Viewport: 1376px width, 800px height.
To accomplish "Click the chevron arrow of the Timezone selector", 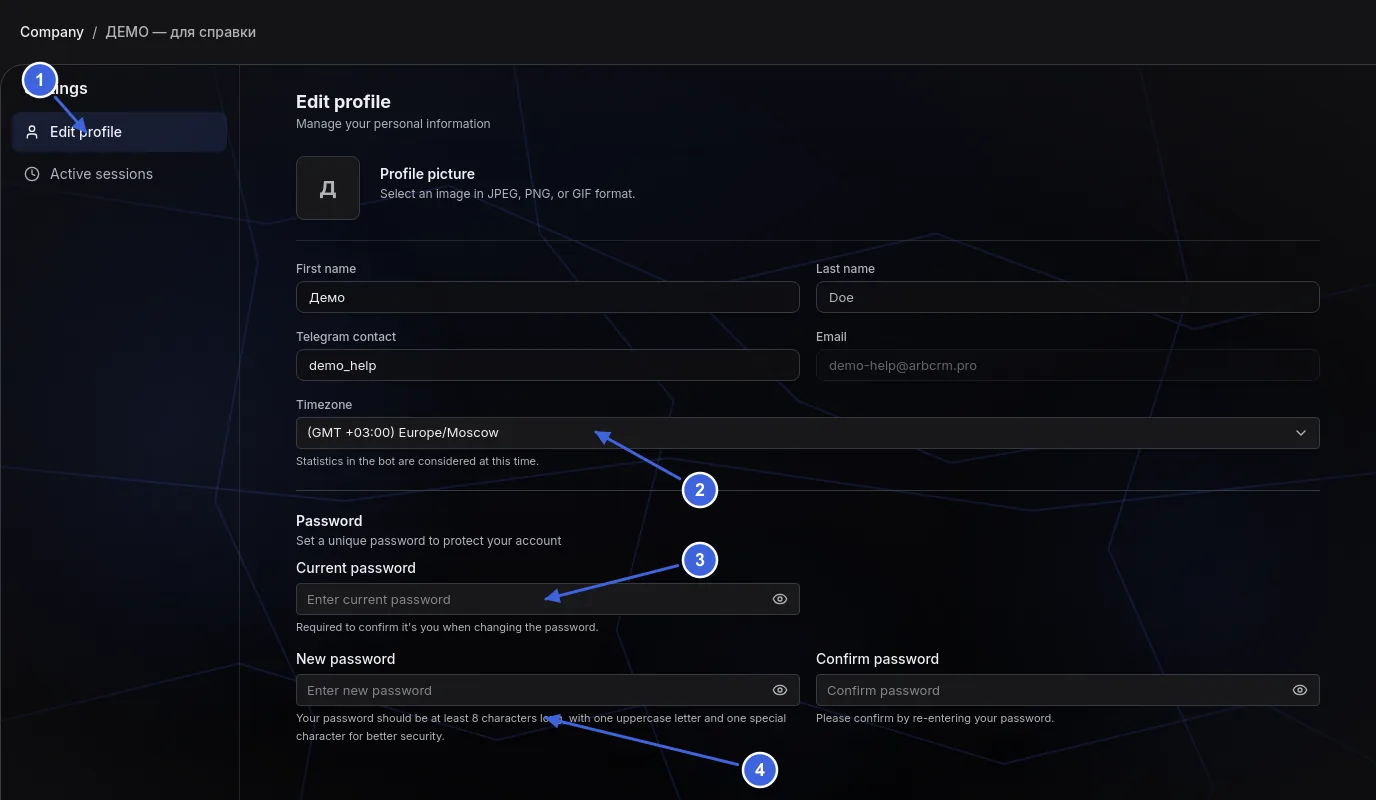I will coord(1301,433).
